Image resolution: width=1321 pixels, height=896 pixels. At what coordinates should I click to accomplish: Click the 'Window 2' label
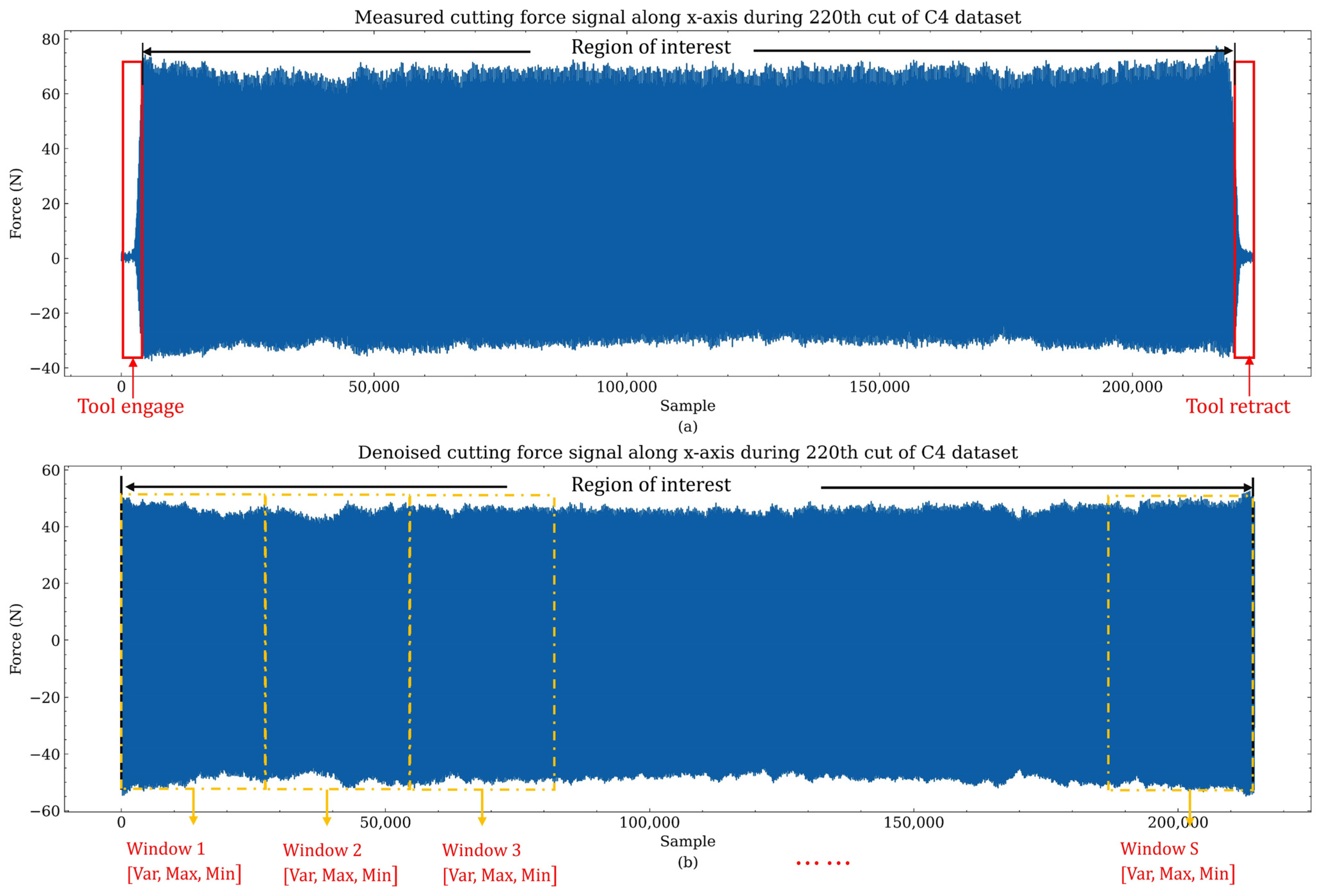[x=322, y=851]
